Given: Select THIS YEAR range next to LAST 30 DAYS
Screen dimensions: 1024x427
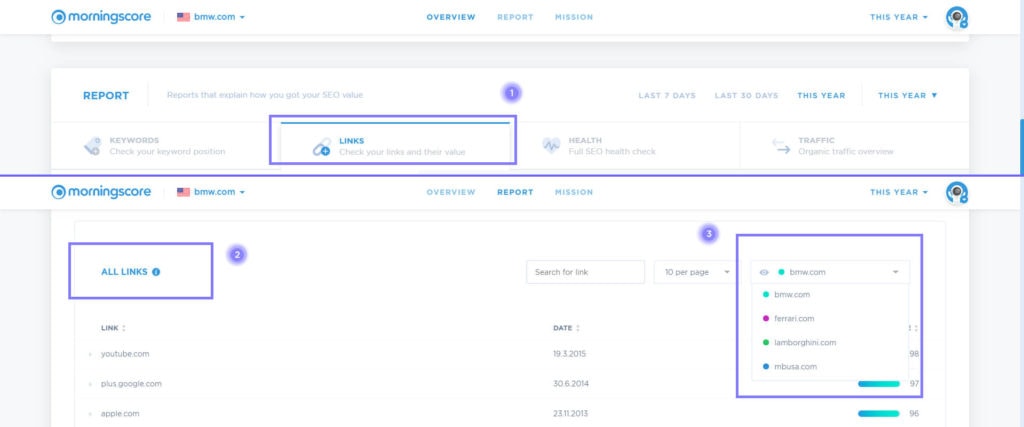Looking at the screenshot, I should pos(821,95).
